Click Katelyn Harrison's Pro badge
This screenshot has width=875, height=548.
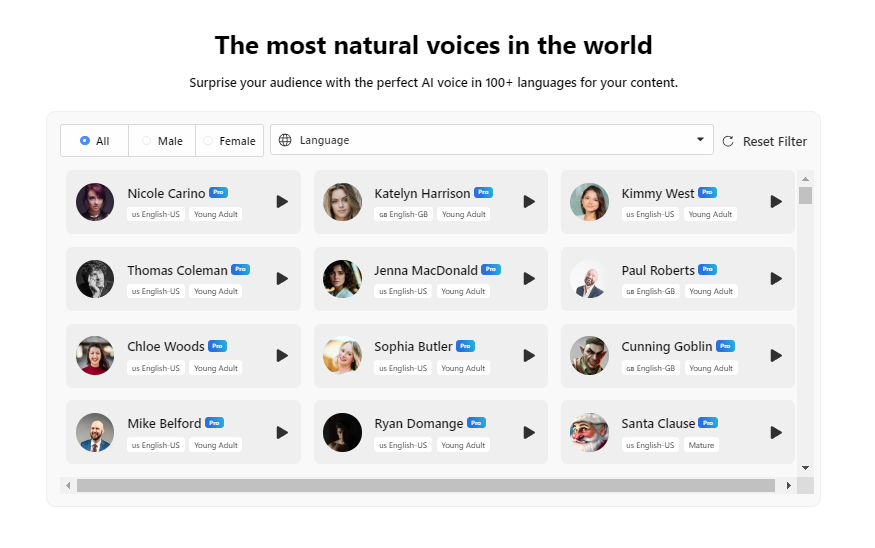[x=483, y=193]
